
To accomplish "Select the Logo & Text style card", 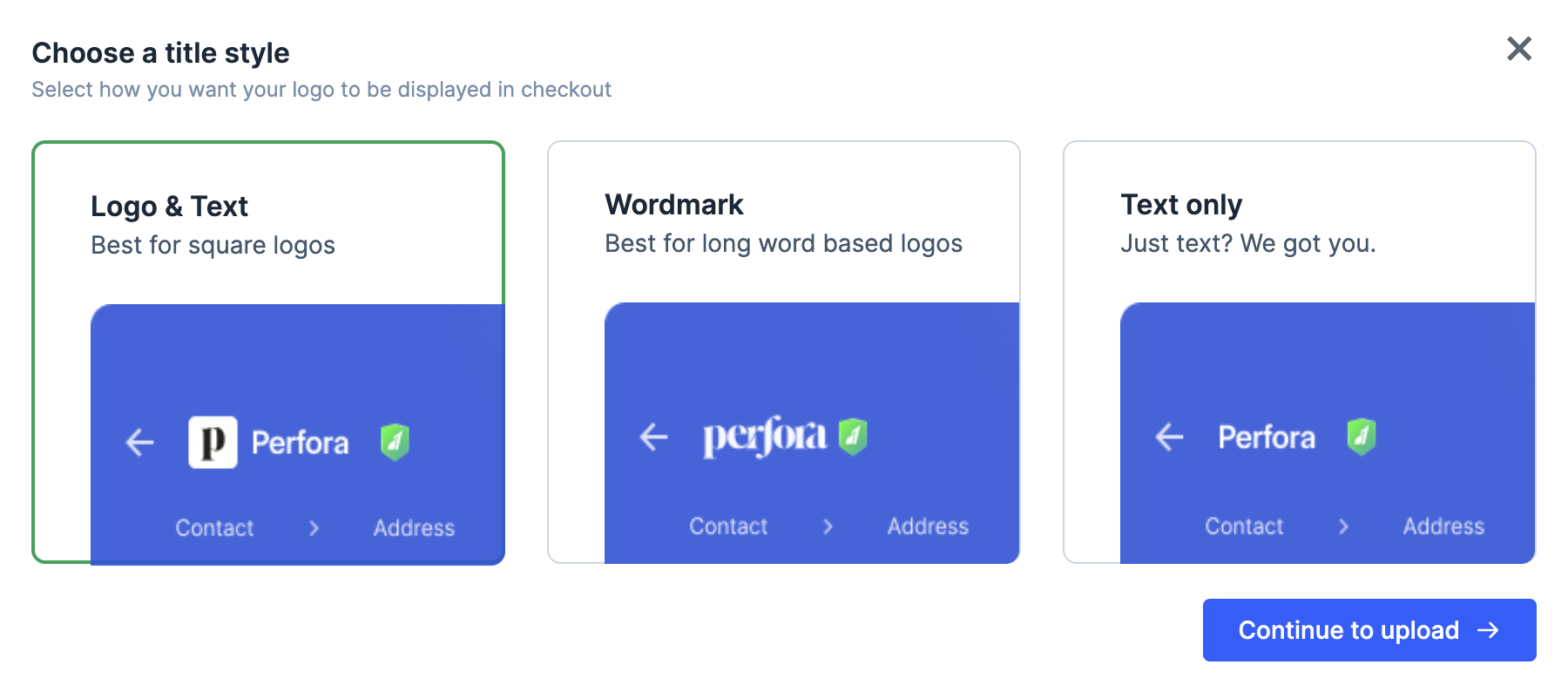I will click(x=268, y=352).
